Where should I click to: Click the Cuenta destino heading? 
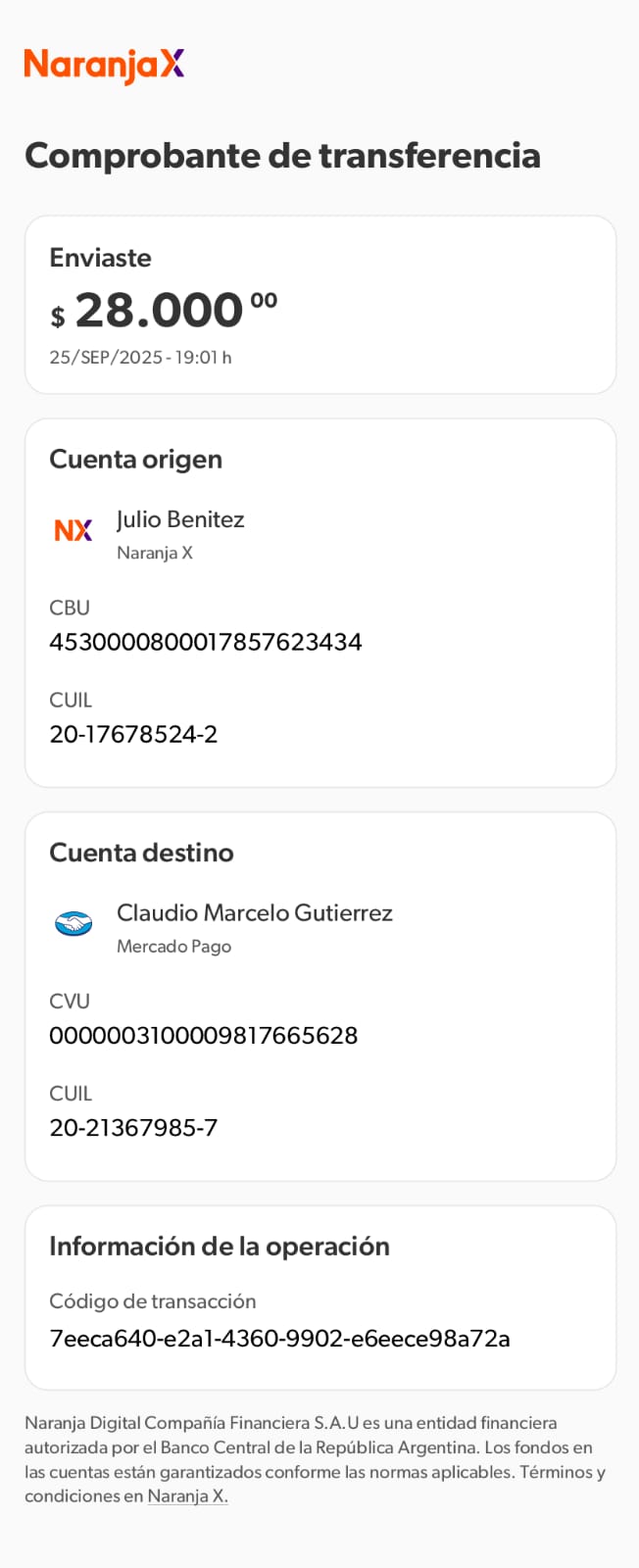tap(141, 853)
